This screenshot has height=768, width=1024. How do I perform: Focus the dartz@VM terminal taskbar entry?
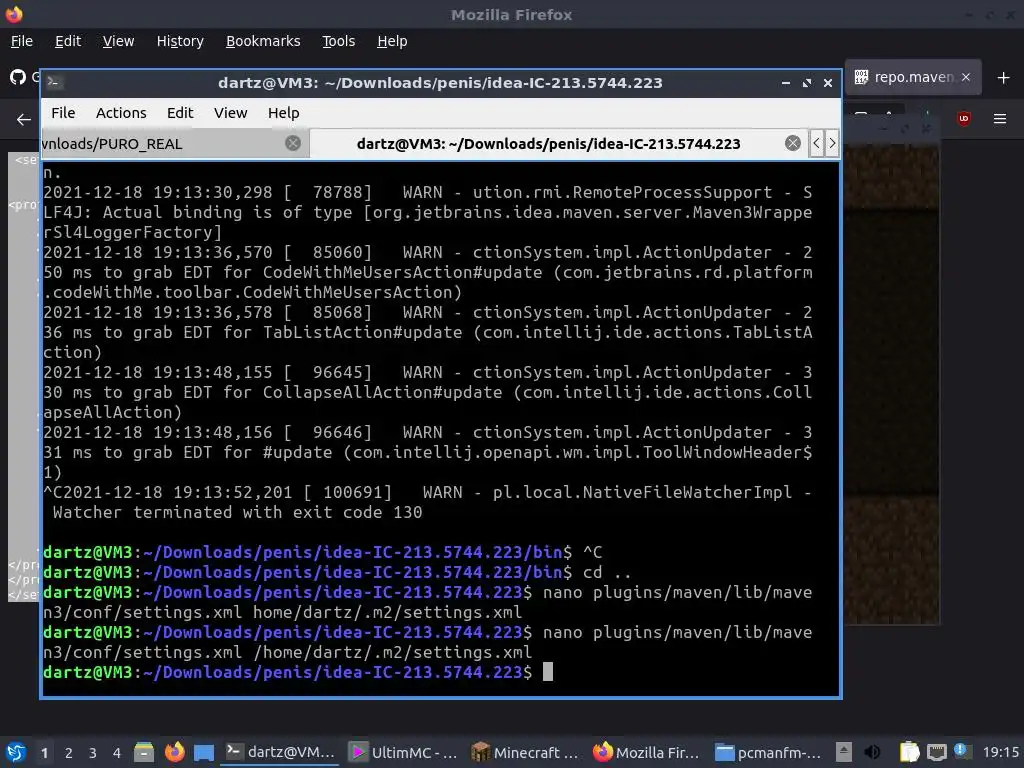[x=281, y=752]
